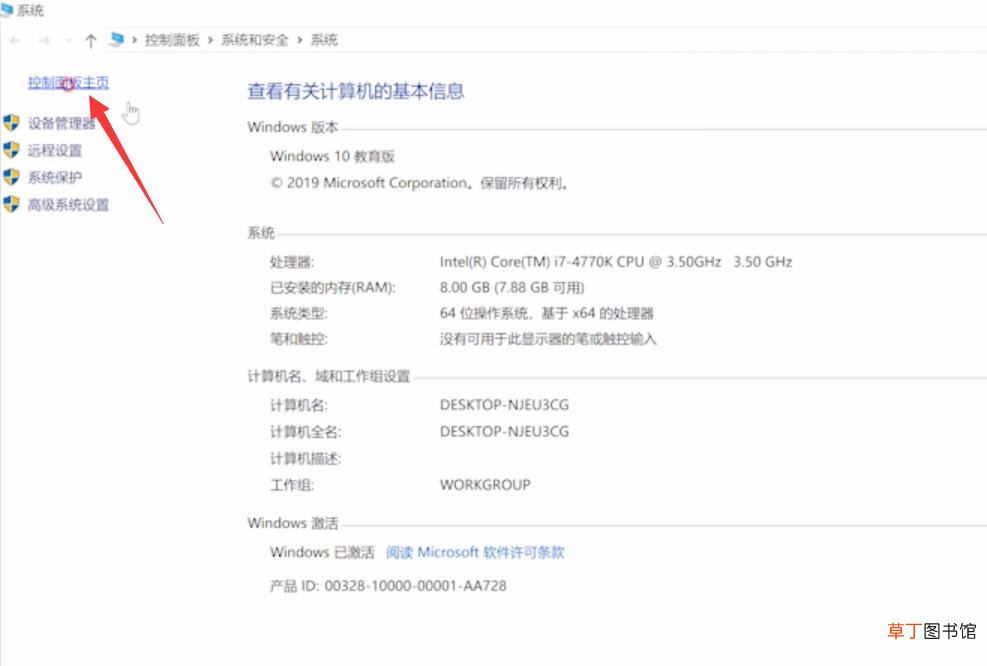
Task: Open the recent locations dropdown arrow
Action: tap(68, 41)
